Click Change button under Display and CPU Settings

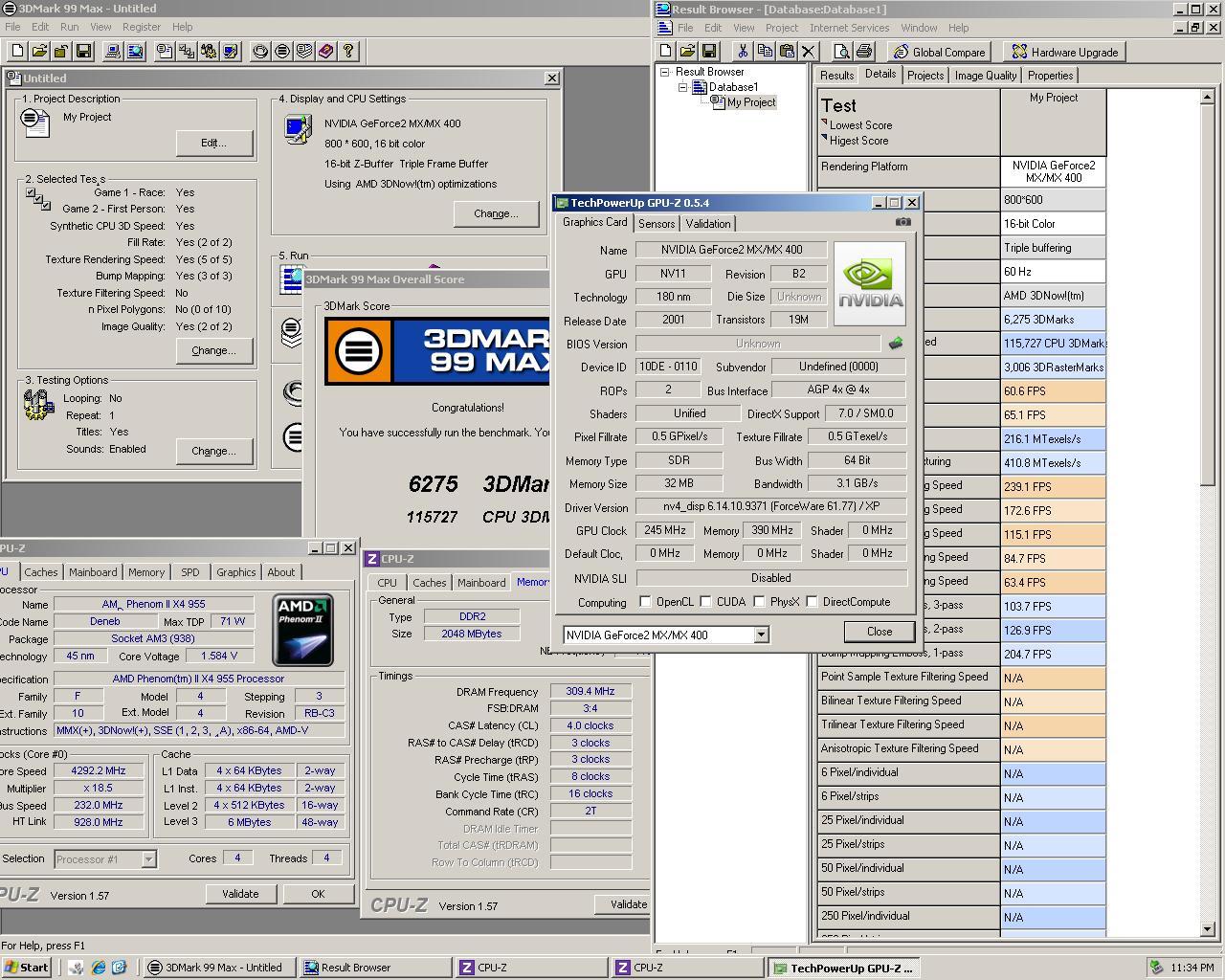tap(496, 213)
